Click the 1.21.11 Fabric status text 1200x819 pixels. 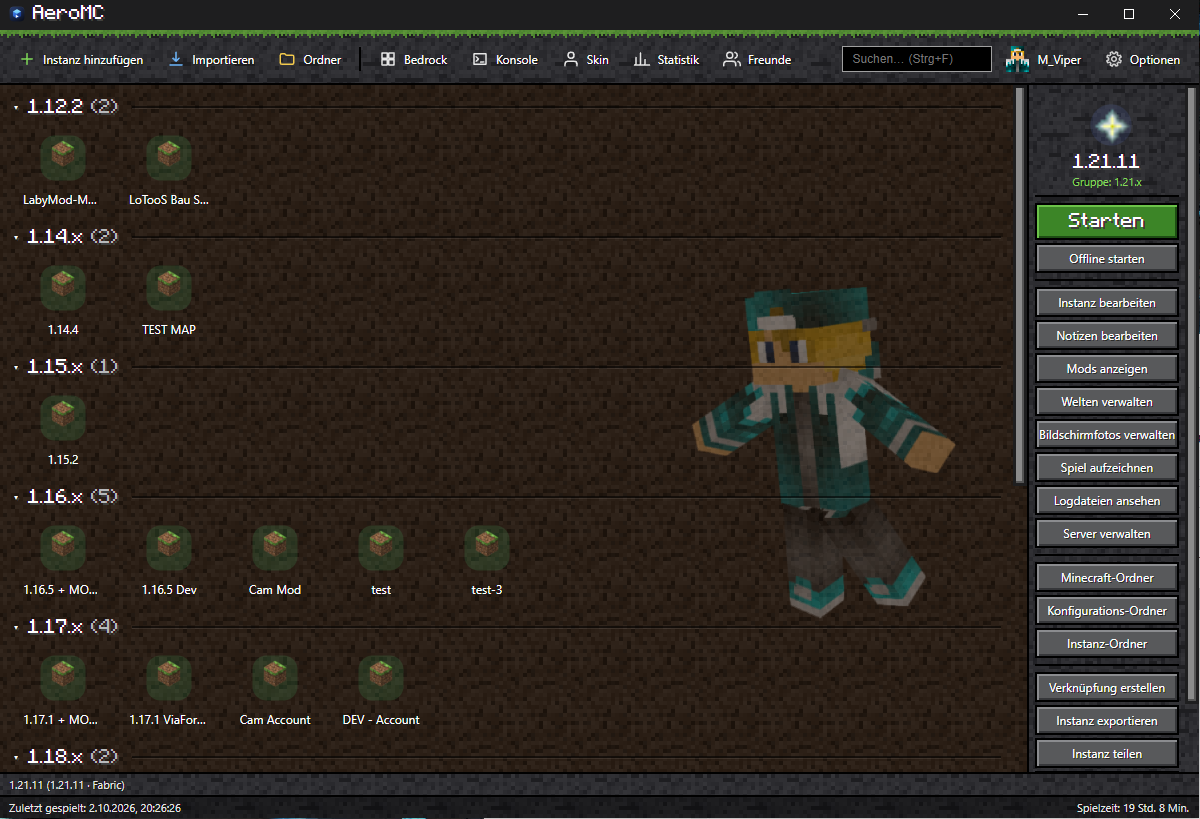(67, 785)
